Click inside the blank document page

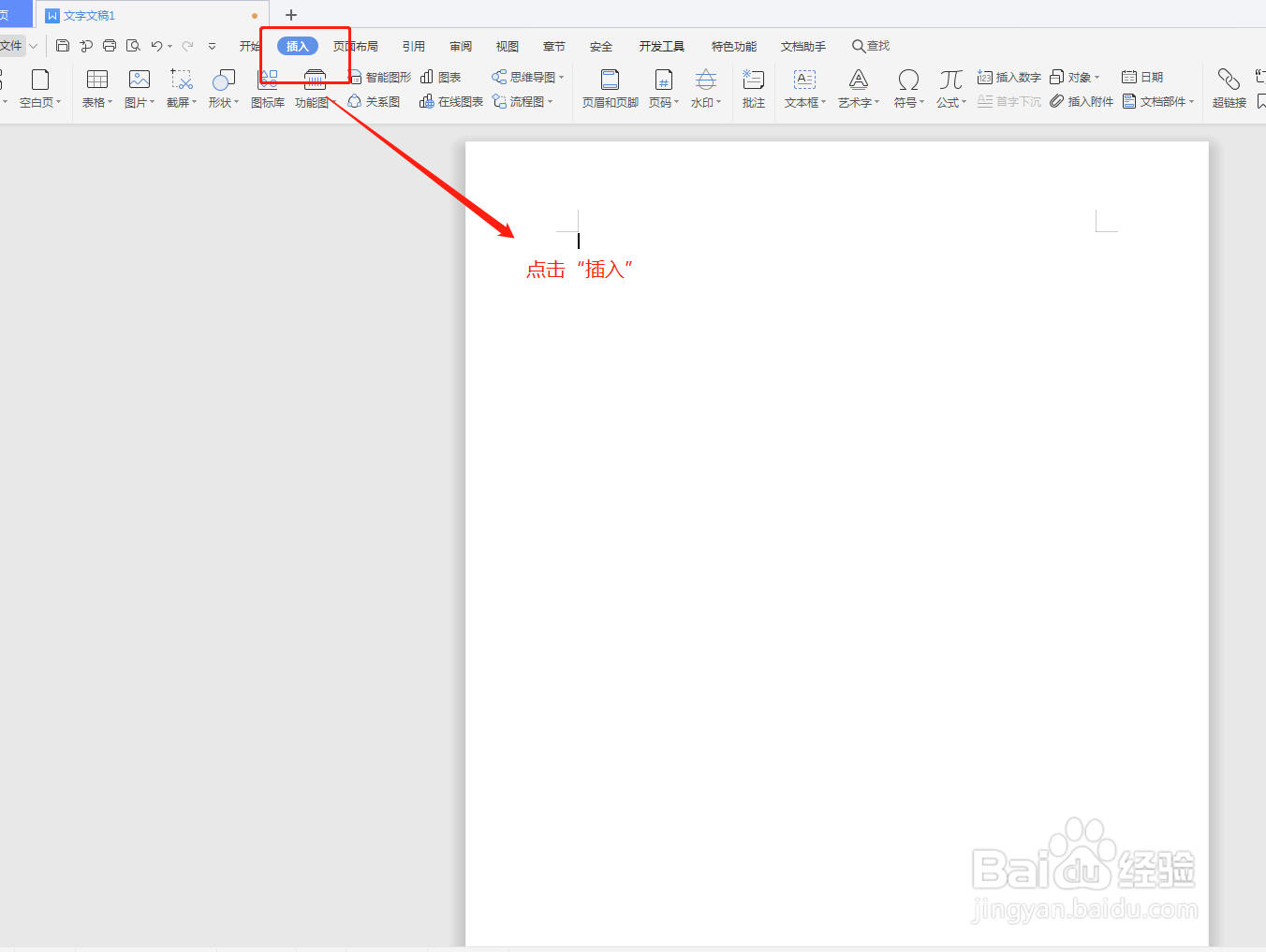point(836,543)
